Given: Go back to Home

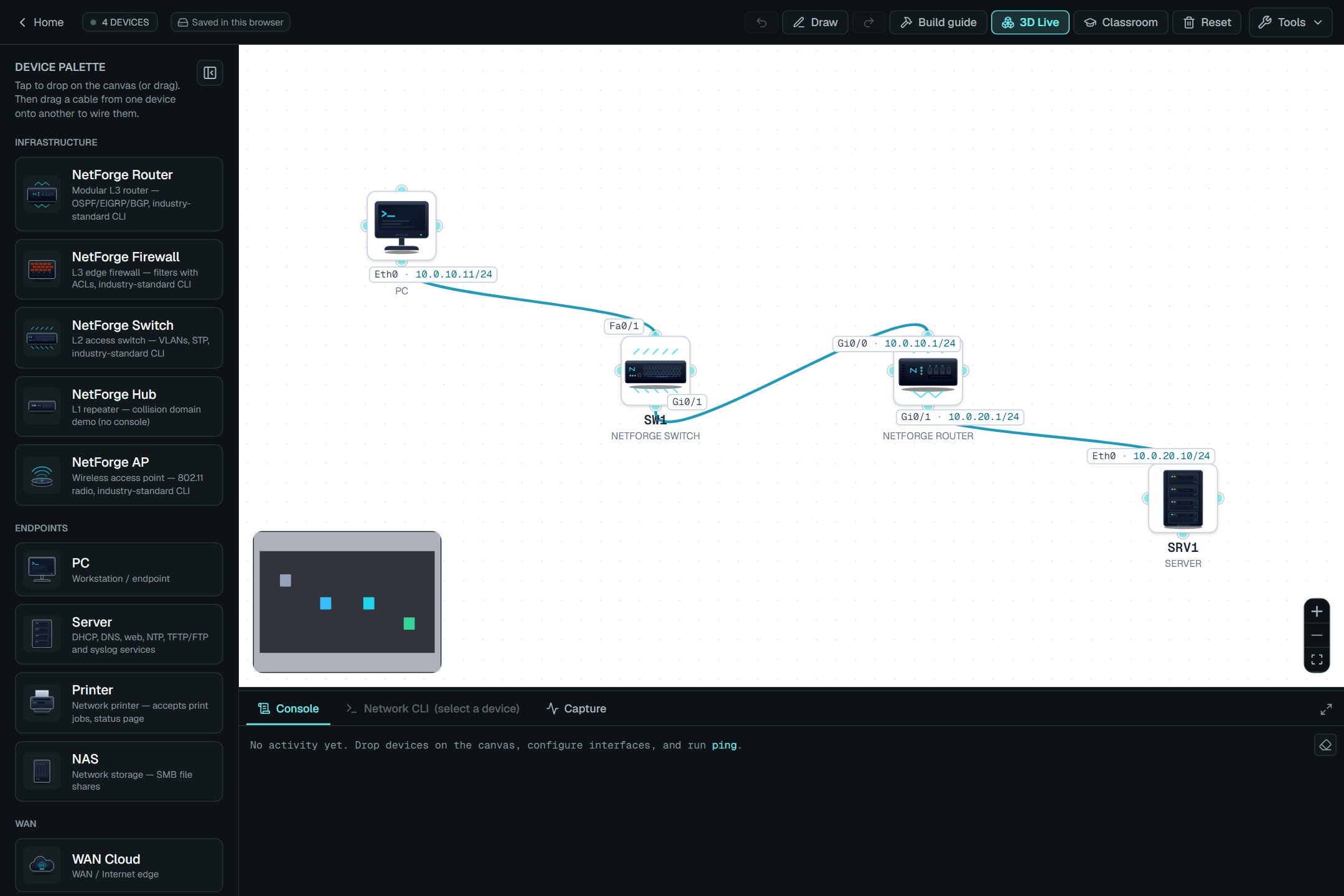Looking at the screenshot, I should coord(41,22).
